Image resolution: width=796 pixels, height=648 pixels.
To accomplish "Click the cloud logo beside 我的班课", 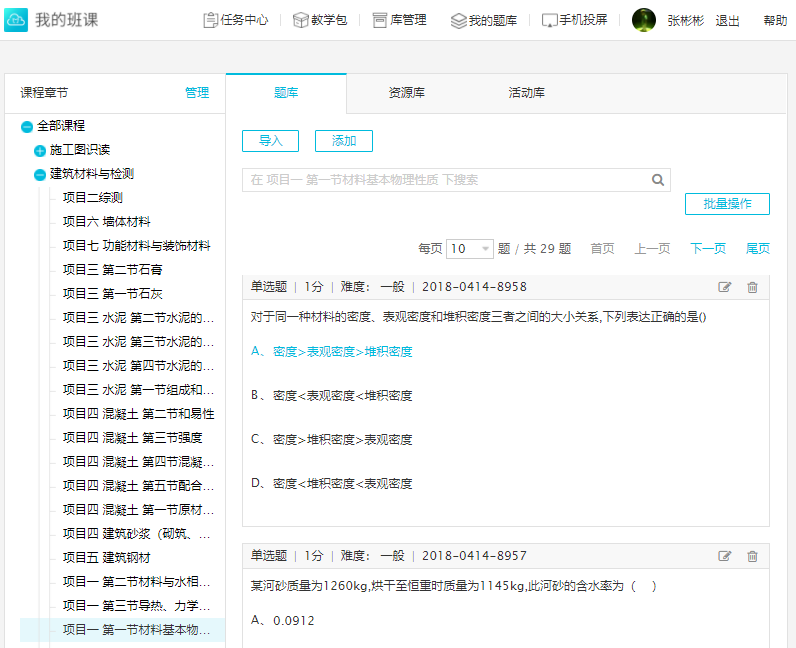I will (x=16, y=20).
